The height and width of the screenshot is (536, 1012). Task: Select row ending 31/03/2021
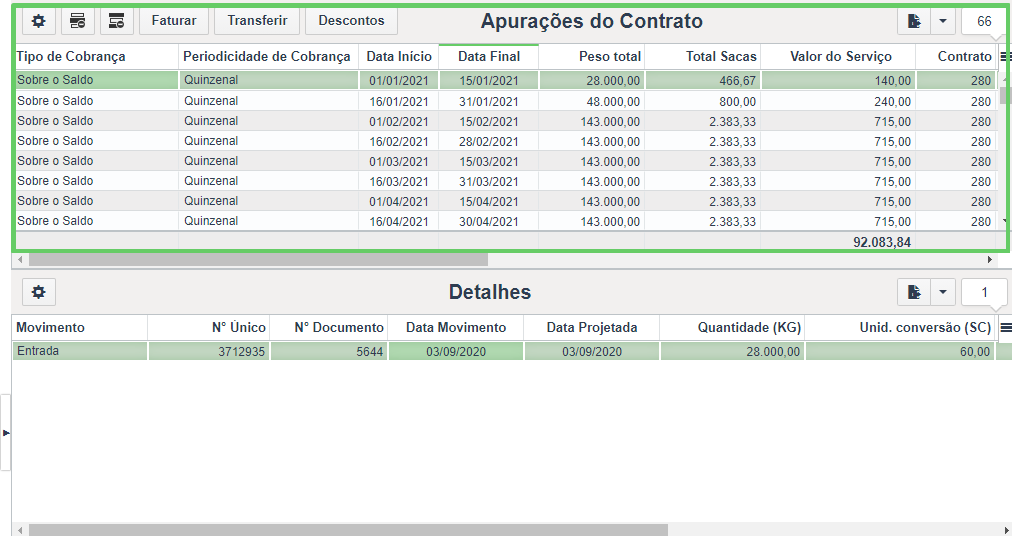pyautogui.click(x=506, y=181)
